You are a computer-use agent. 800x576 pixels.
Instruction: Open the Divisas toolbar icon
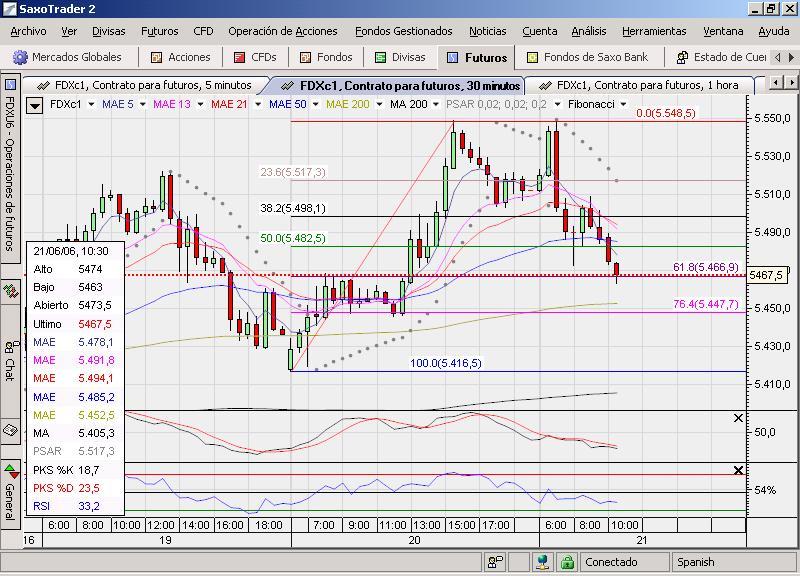pyautogui.click(x=380, y=58)
